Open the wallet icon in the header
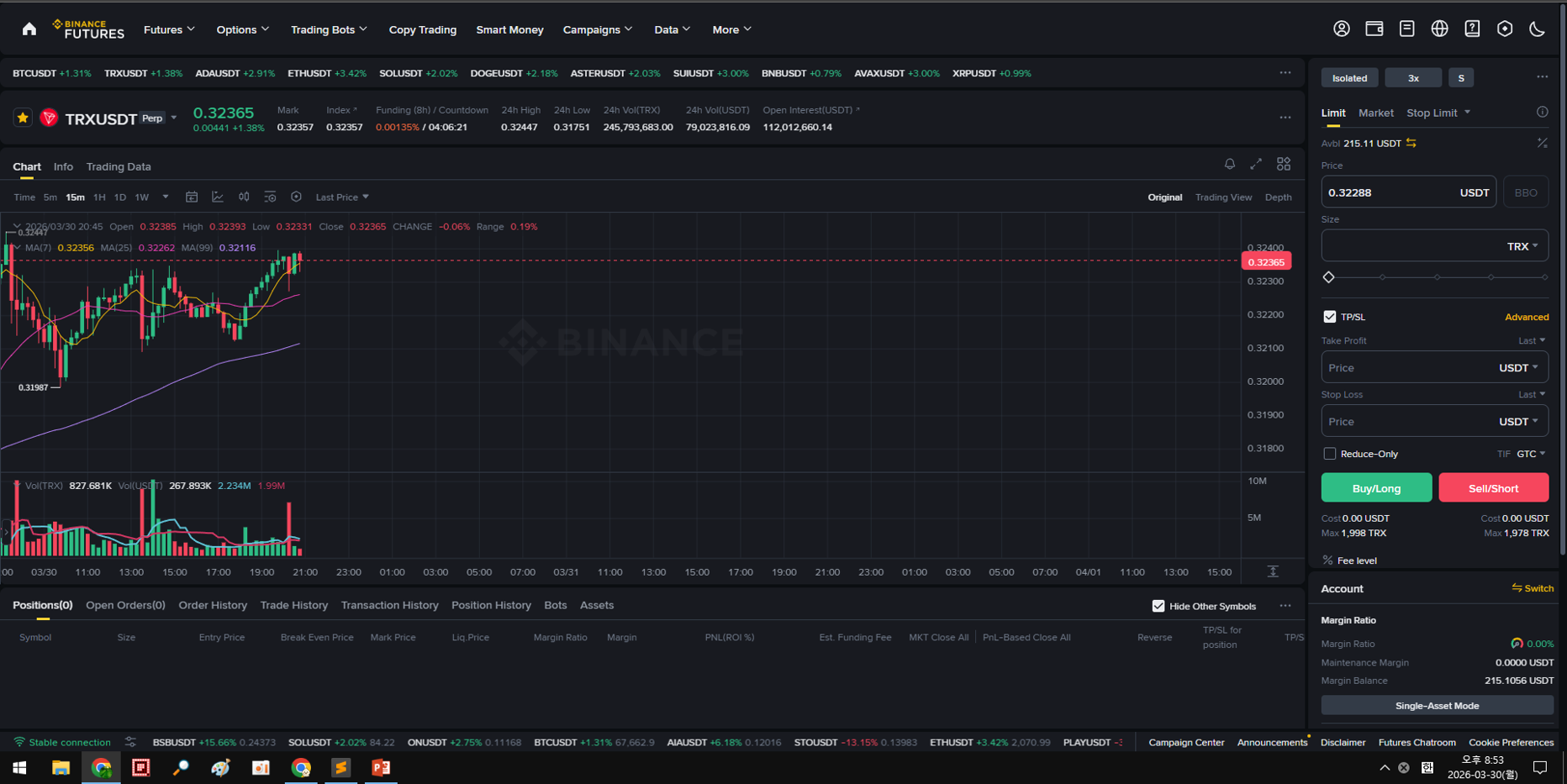The width and height of the screenshot is (1567, 784). pyautogui.click(x=1374, y=29)
